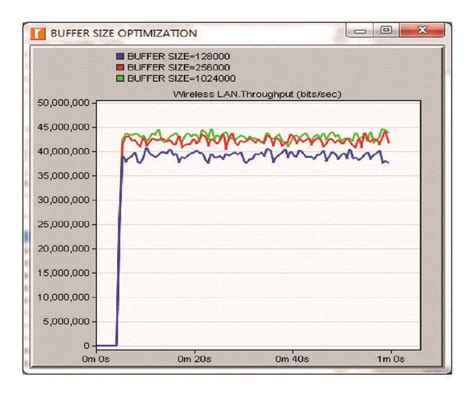Click the 0m 20s time axis label
Image resolution: width=474 pixels, height=397 pixels.
(x=194, y=359)
